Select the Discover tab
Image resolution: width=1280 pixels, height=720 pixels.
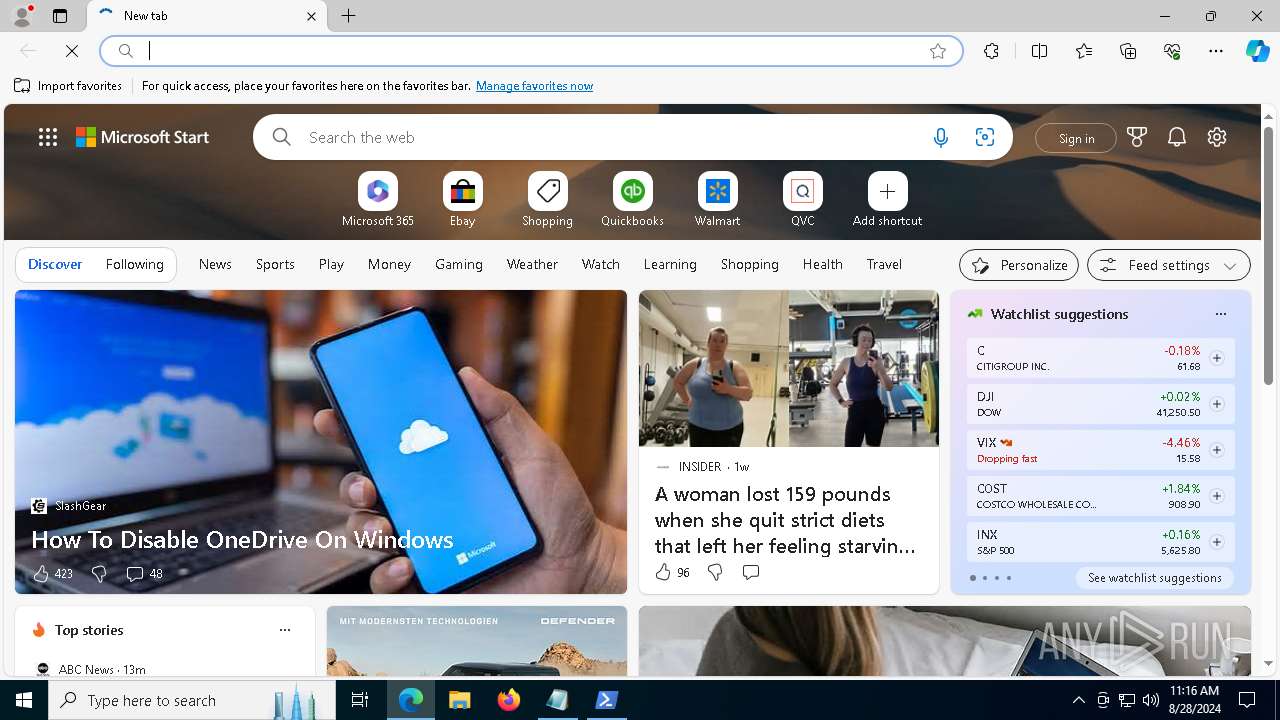tap(55, 264)
